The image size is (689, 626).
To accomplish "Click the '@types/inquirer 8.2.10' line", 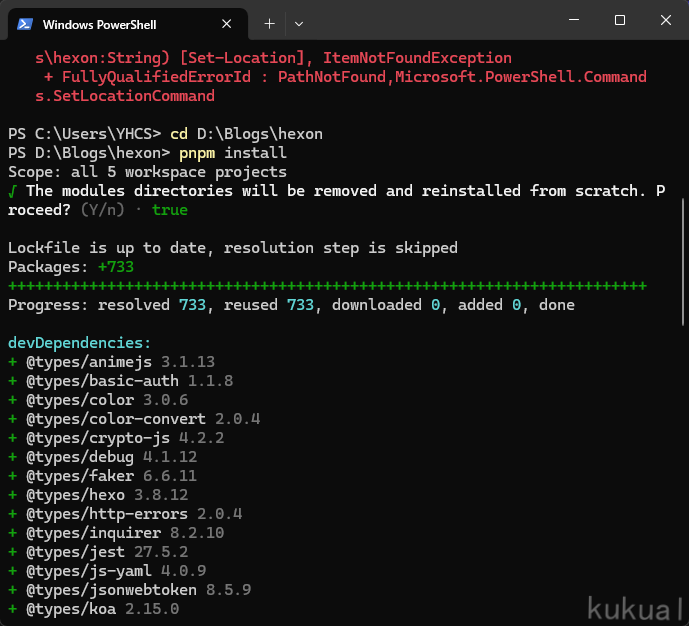I will click(116, 533).
